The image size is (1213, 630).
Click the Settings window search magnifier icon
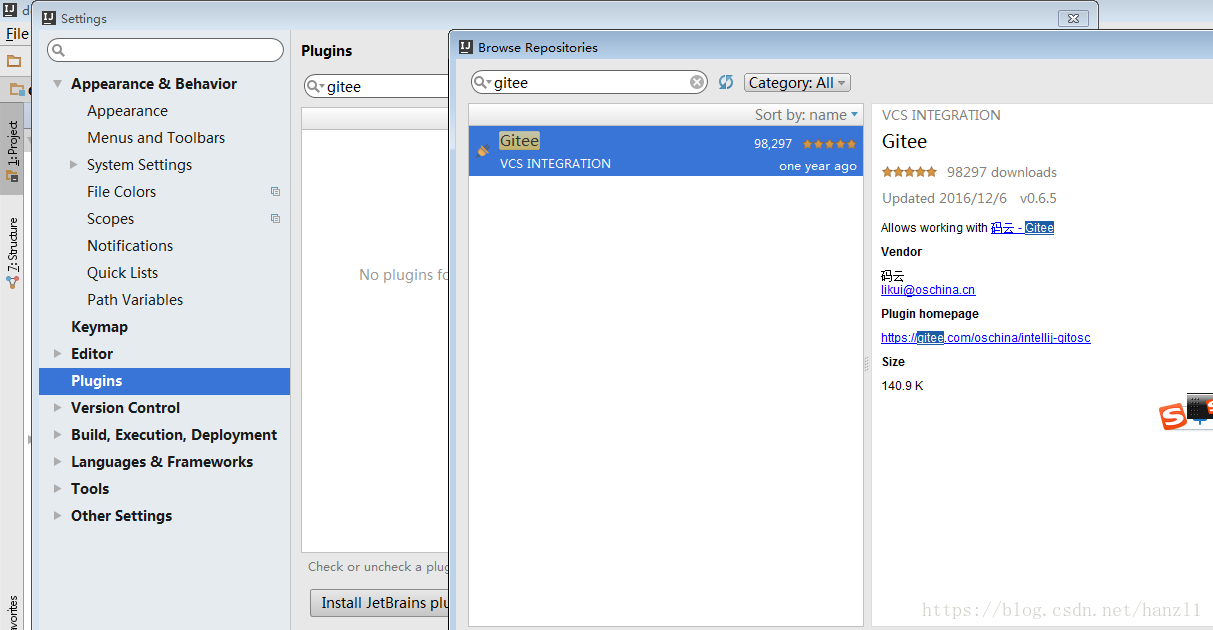(59, 50)
